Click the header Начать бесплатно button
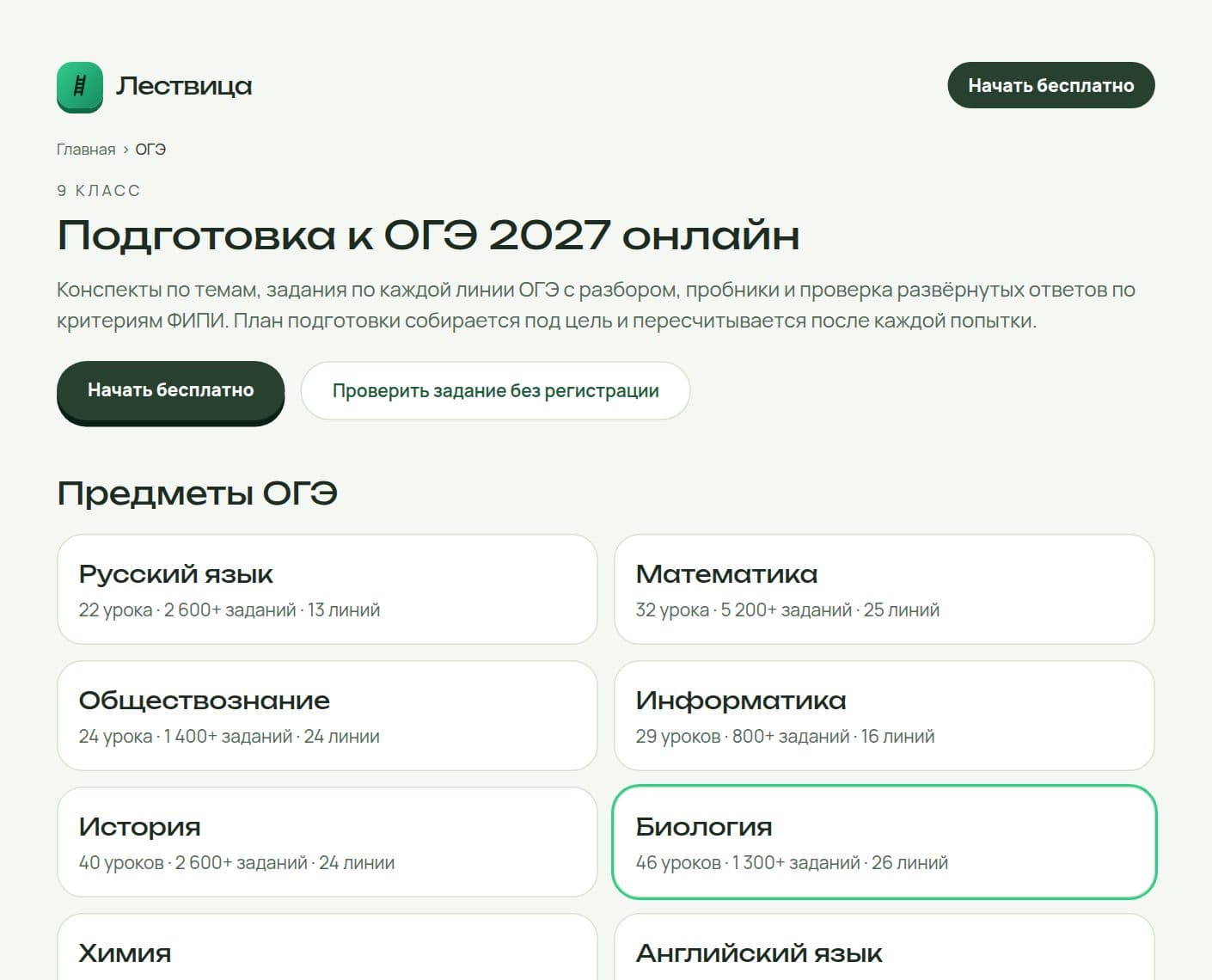The width and height of the screenshot is (1212, 980). [x=1050, y=85]
